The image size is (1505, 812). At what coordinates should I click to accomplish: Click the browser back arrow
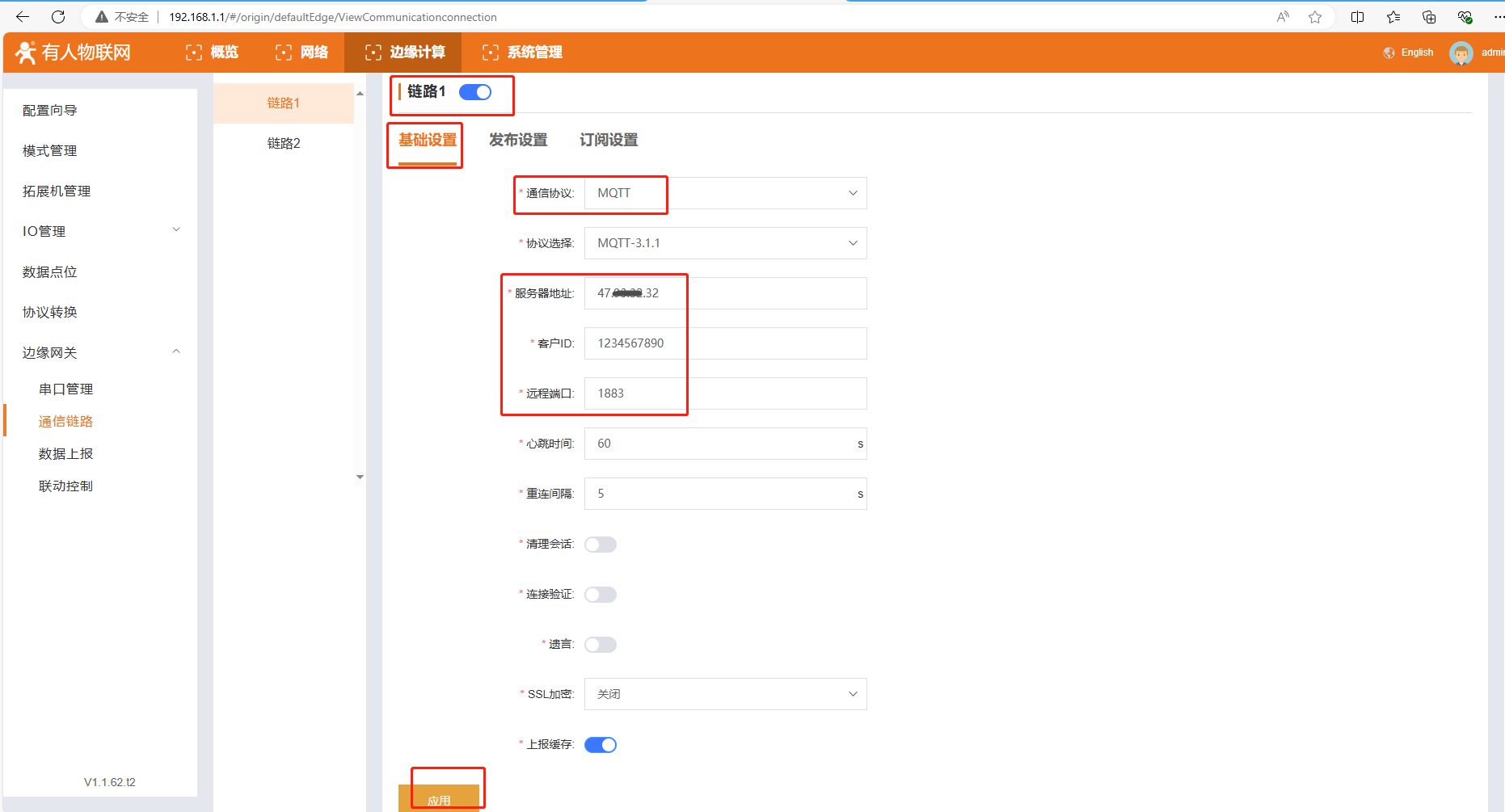click(23, 17)
